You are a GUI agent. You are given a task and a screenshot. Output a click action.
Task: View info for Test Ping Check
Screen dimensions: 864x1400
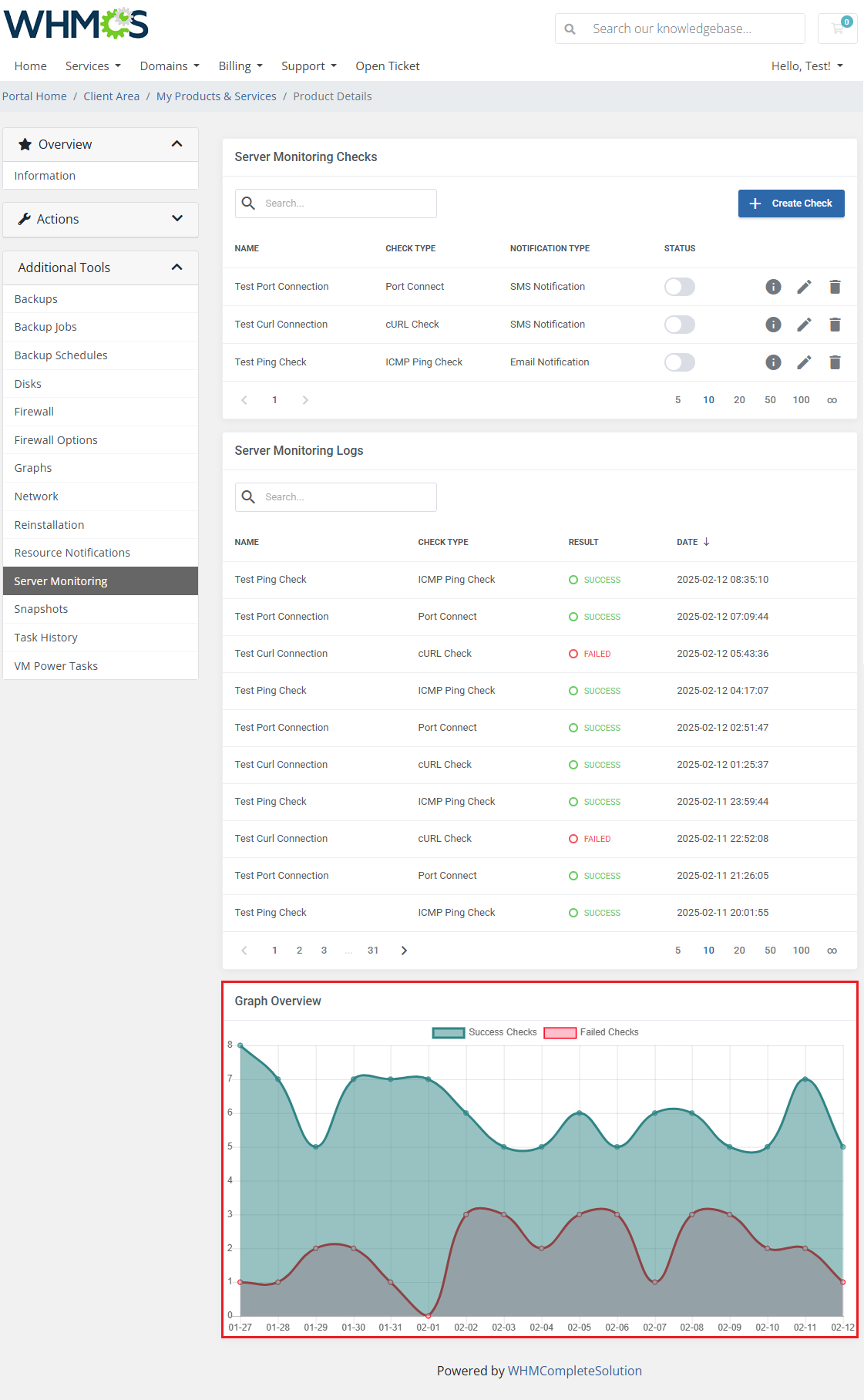(773, 362)
